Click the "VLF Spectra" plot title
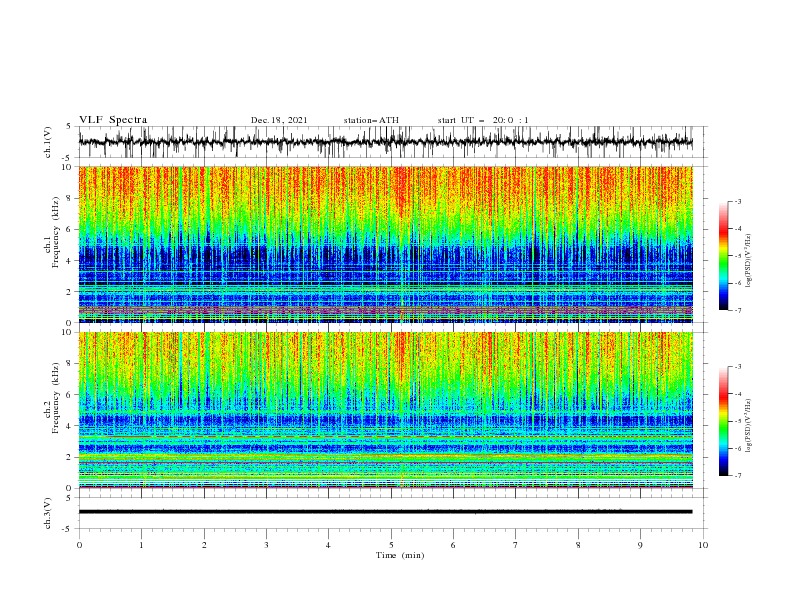The height and width of the screenshot is (612, 792). [113, 120]
